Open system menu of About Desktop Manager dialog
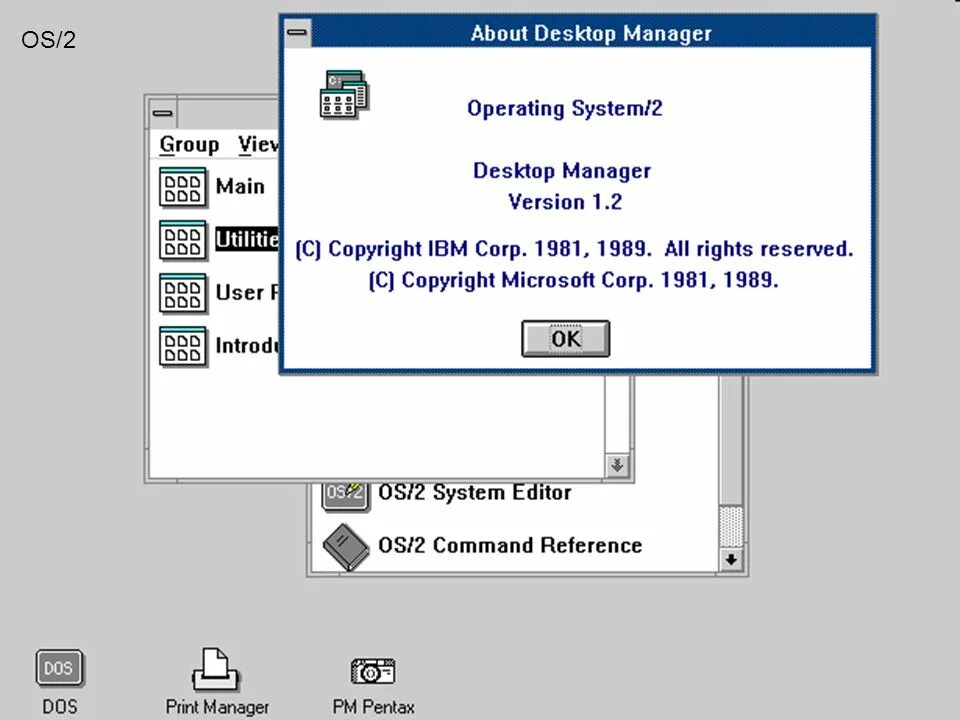960x720 pixels. pyautogui.click(x=298, y=32)
